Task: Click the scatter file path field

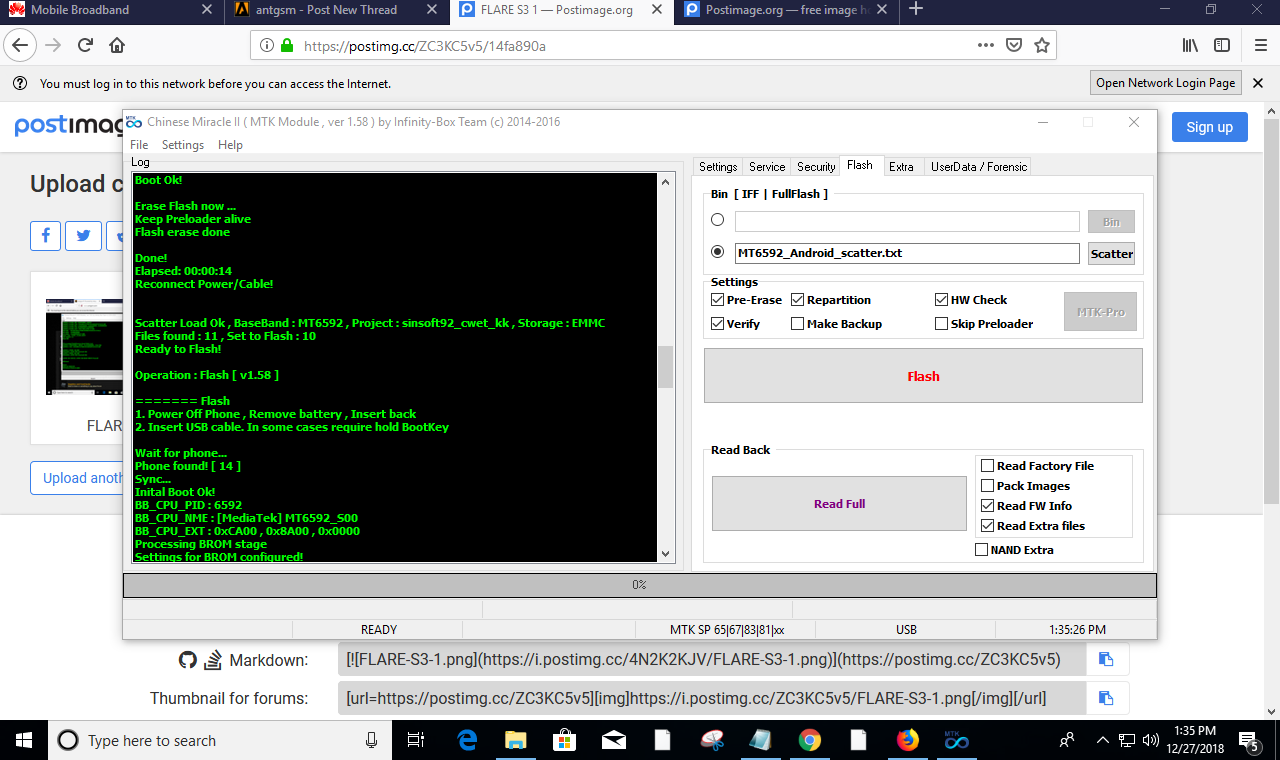Action: (x=907, y=253)
